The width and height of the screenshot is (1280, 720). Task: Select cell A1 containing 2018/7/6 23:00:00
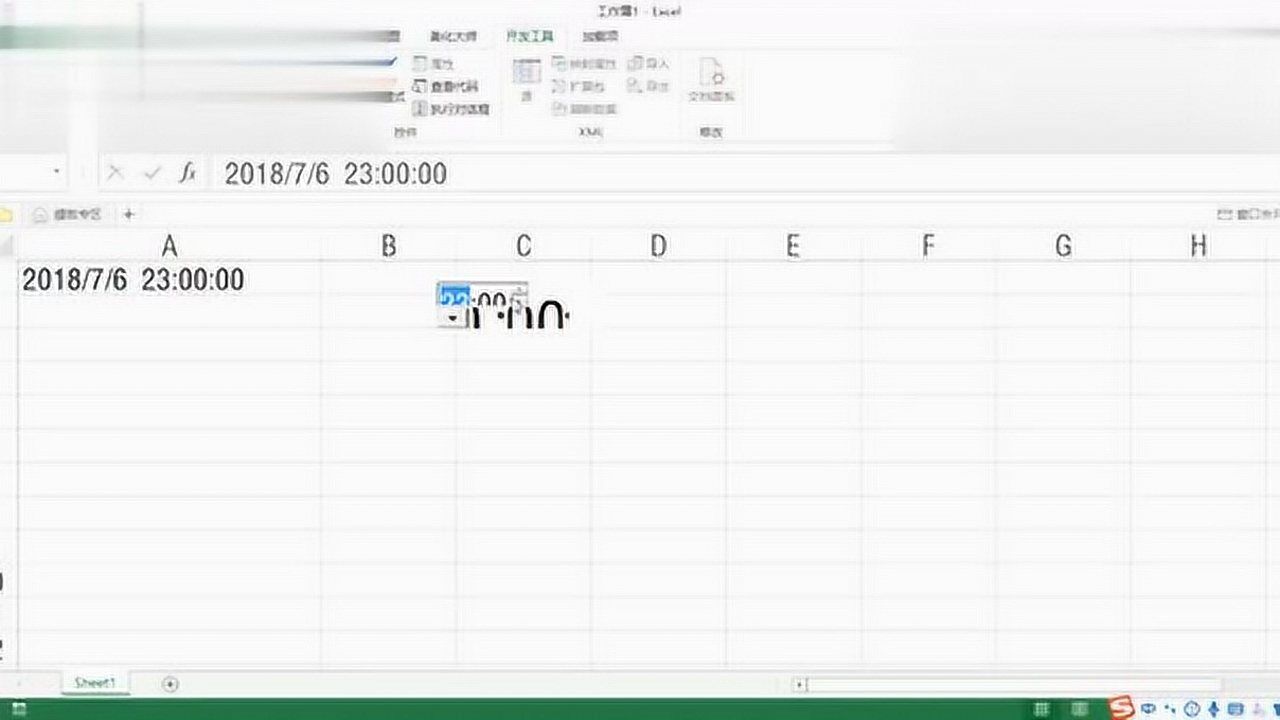pyautogui.click(x=168, y=280)
